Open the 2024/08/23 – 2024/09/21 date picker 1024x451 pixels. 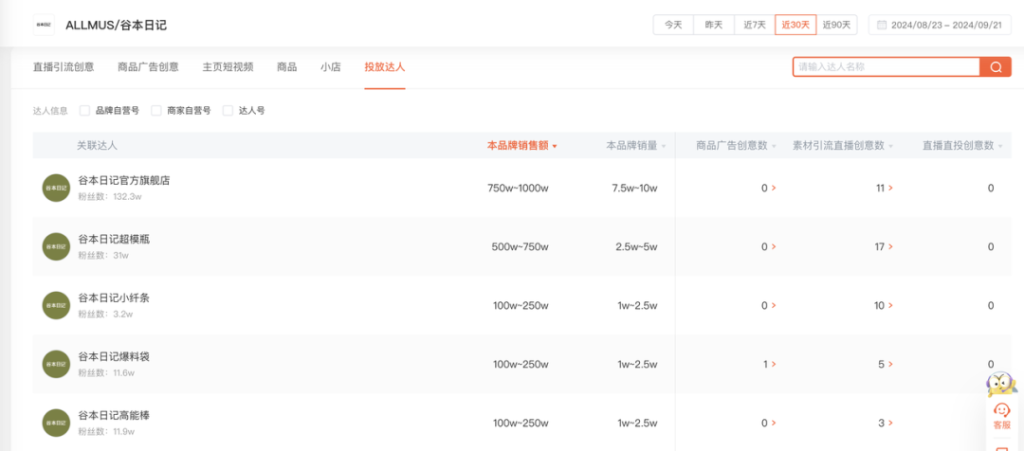(x=940, y=25)
